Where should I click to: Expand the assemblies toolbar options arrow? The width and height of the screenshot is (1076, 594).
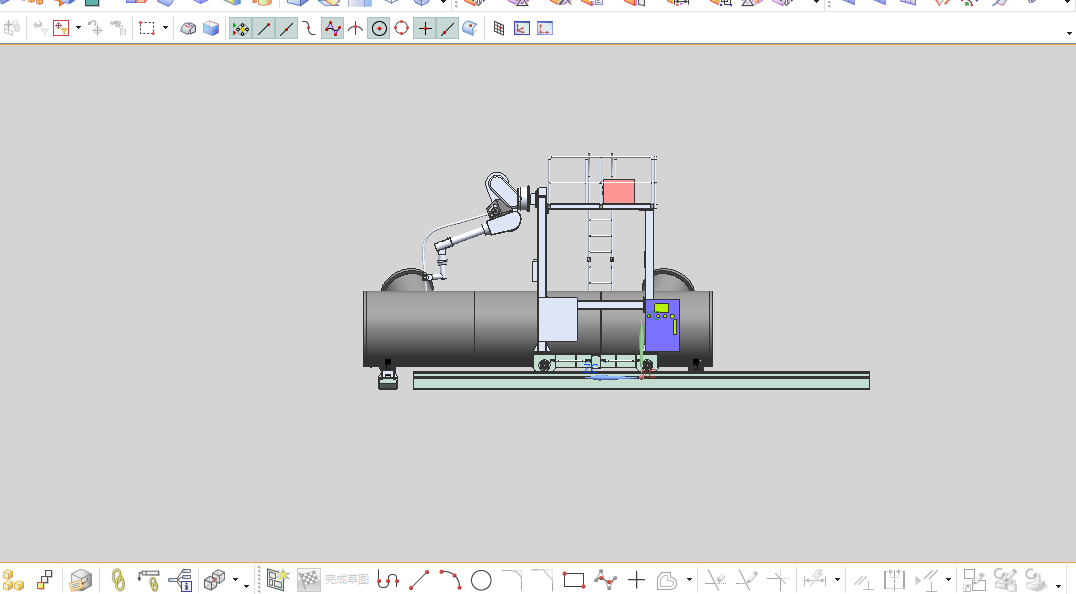coord(246,586)
